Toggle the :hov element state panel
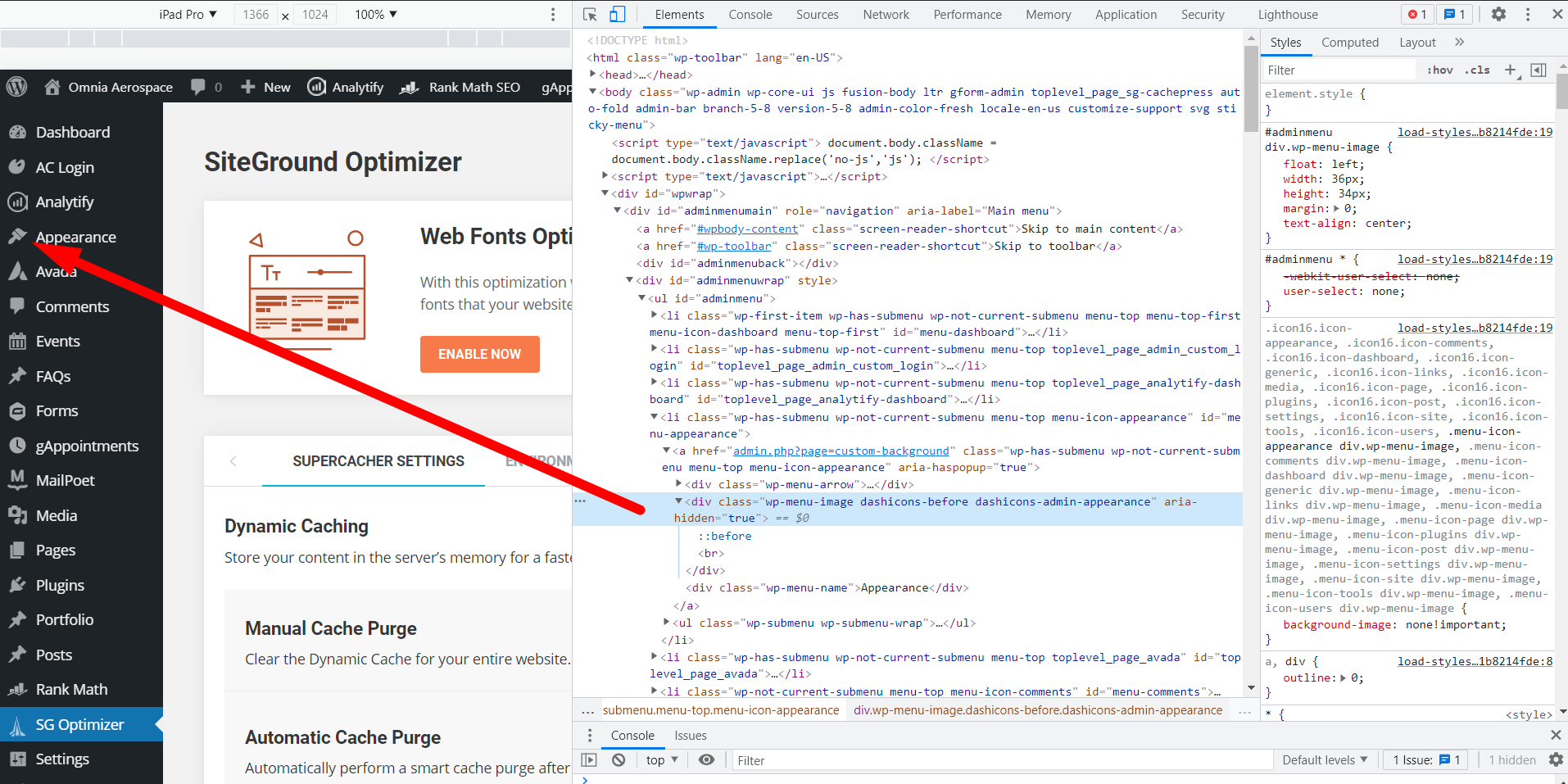The width and height of the screenshot is (1568, 784). [x=1439, y=70]
